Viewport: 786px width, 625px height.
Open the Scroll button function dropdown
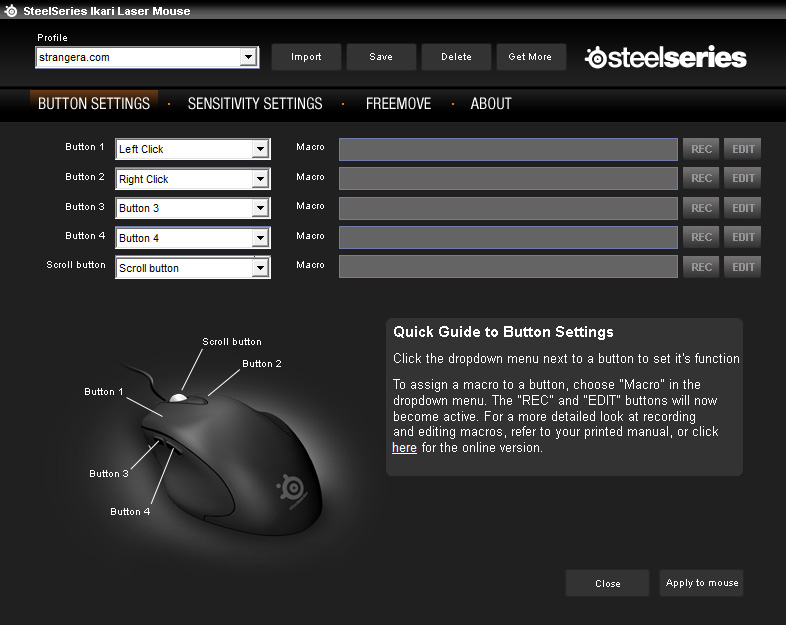click(260, 268)
